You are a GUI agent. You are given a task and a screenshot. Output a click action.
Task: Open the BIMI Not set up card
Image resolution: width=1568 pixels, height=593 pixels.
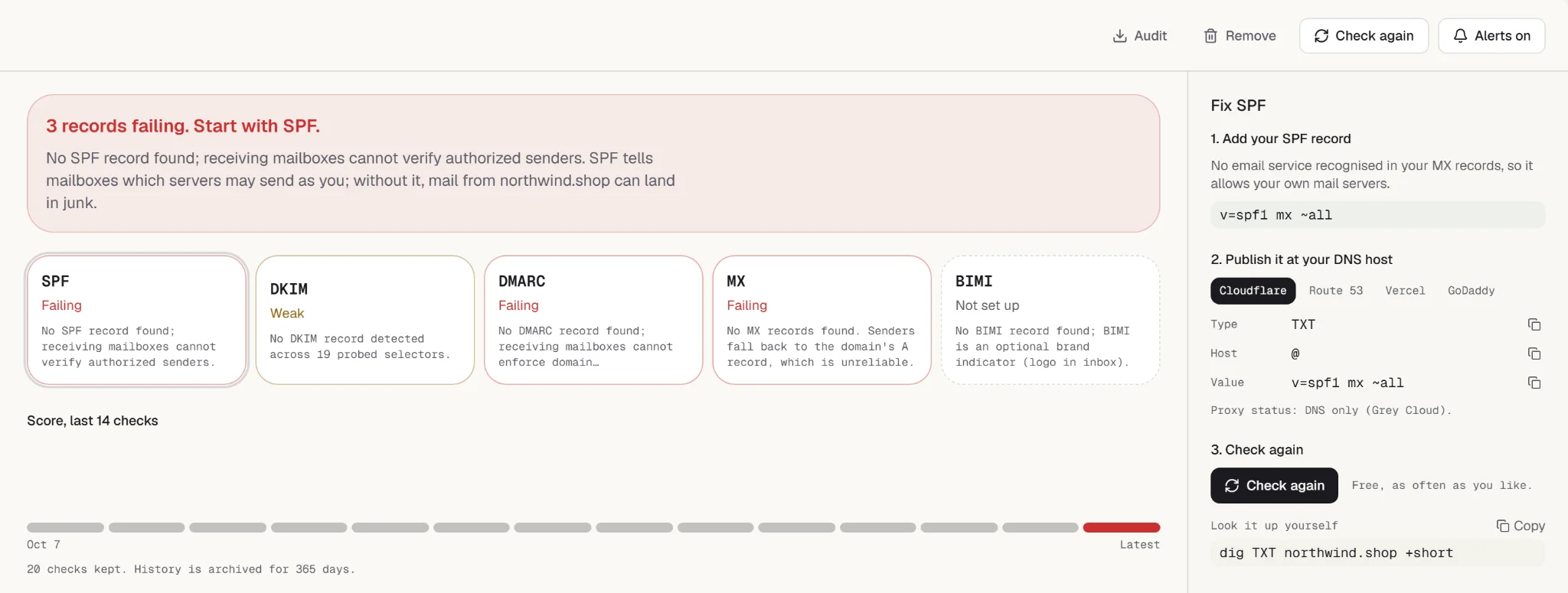click(1050, 320)
